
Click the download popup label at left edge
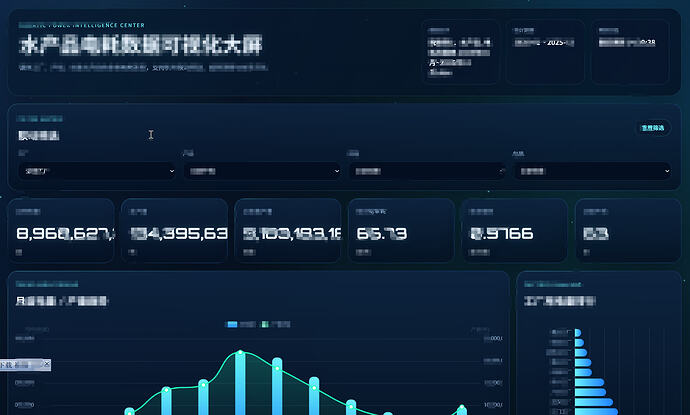(x=18, y=365)
